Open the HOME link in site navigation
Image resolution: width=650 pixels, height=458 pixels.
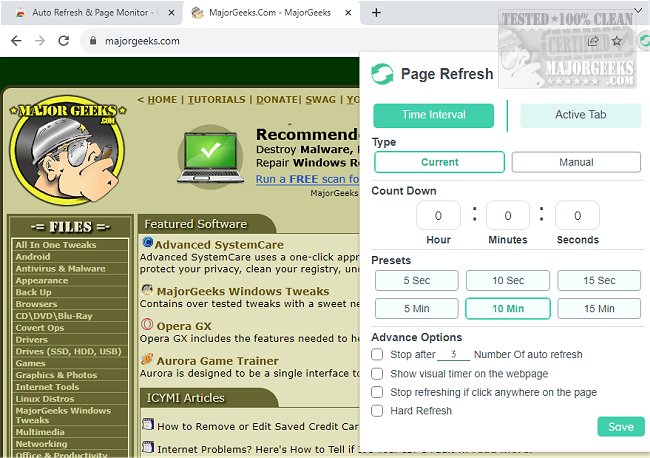pyautogui.click(x=162, y=100)
